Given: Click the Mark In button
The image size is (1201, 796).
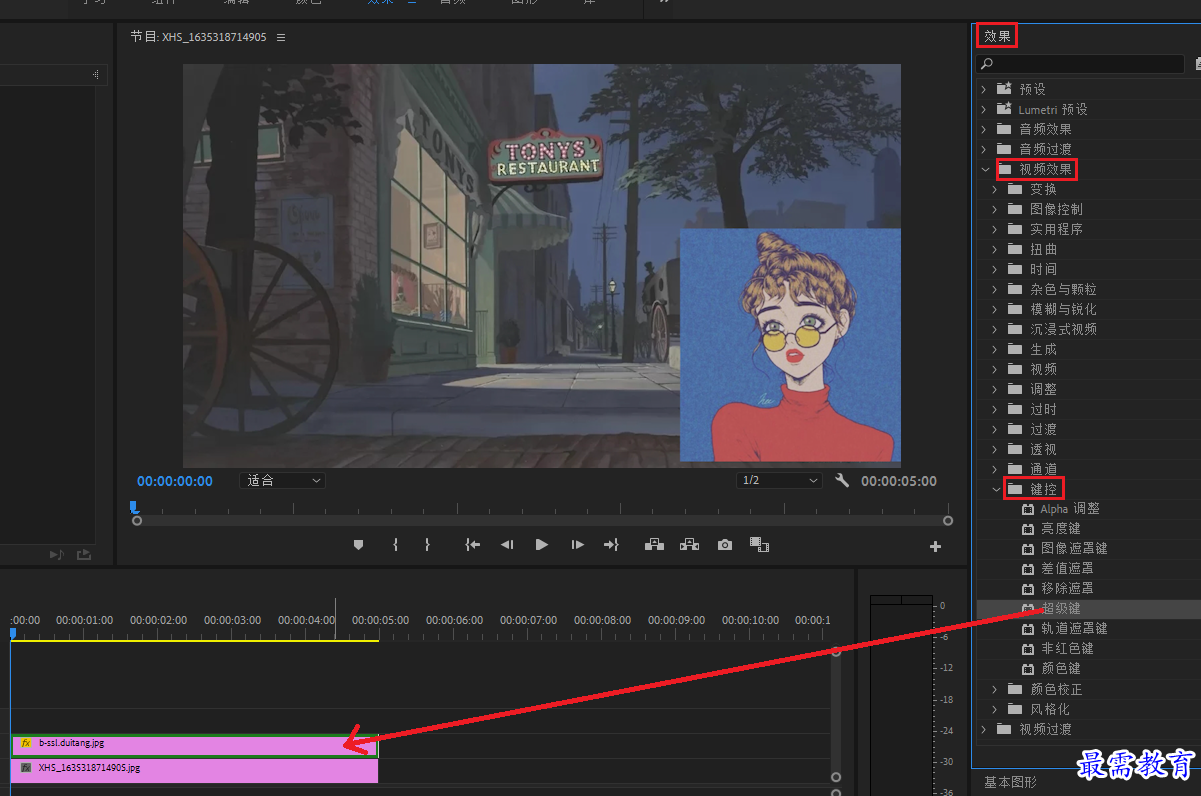Looking at the screenshot, I should coord(396,545).
